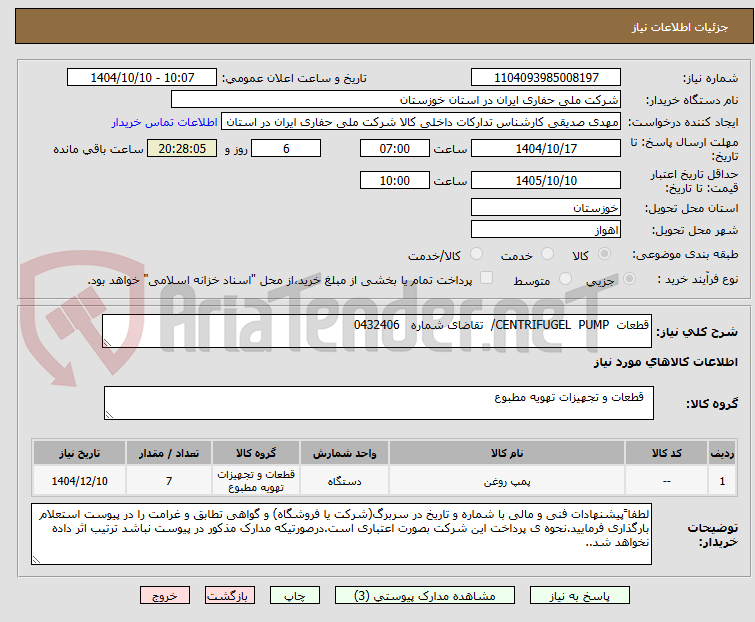This screenshot has width=755, height=622.
Task: Click the price validity date 1405/10/10
Action: click(x=546, y=181)
